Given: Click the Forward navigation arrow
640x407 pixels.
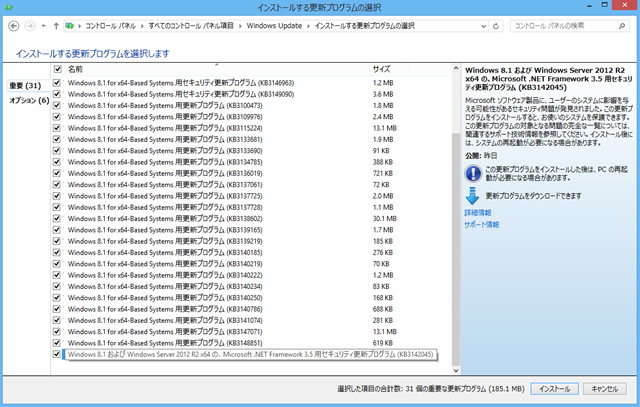Looking at the screenshot, I should (30, 26).
